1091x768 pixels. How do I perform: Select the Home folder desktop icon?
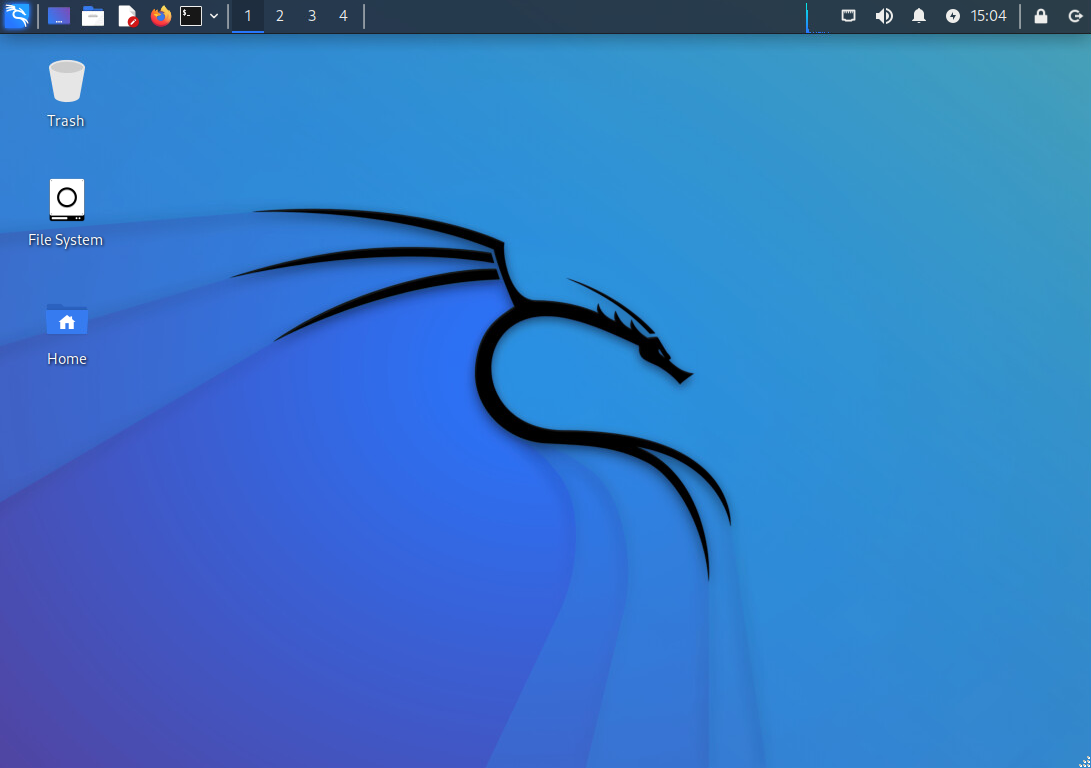67,319
